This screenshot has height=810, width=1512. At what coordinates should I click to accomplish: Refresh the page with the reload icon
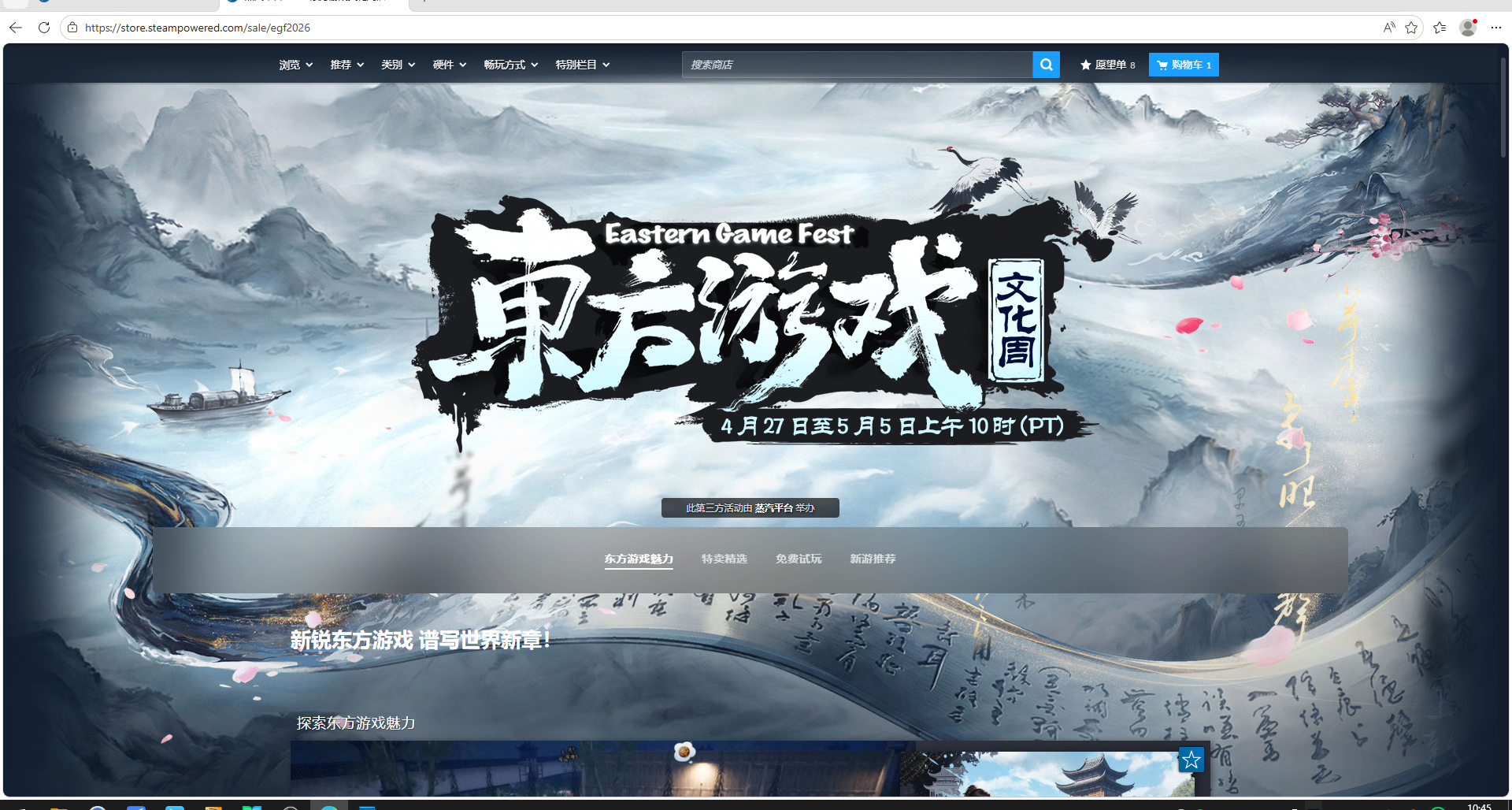(44, 28)
